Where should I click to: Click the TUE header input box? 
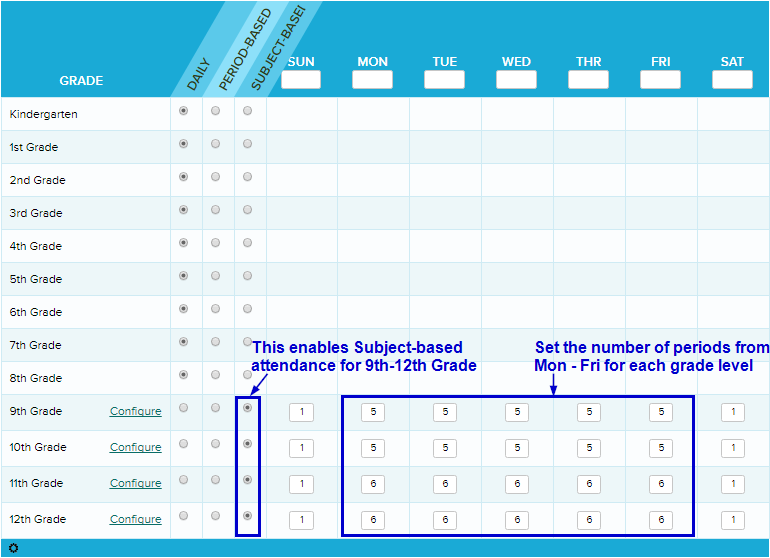(x=444, y=80)
